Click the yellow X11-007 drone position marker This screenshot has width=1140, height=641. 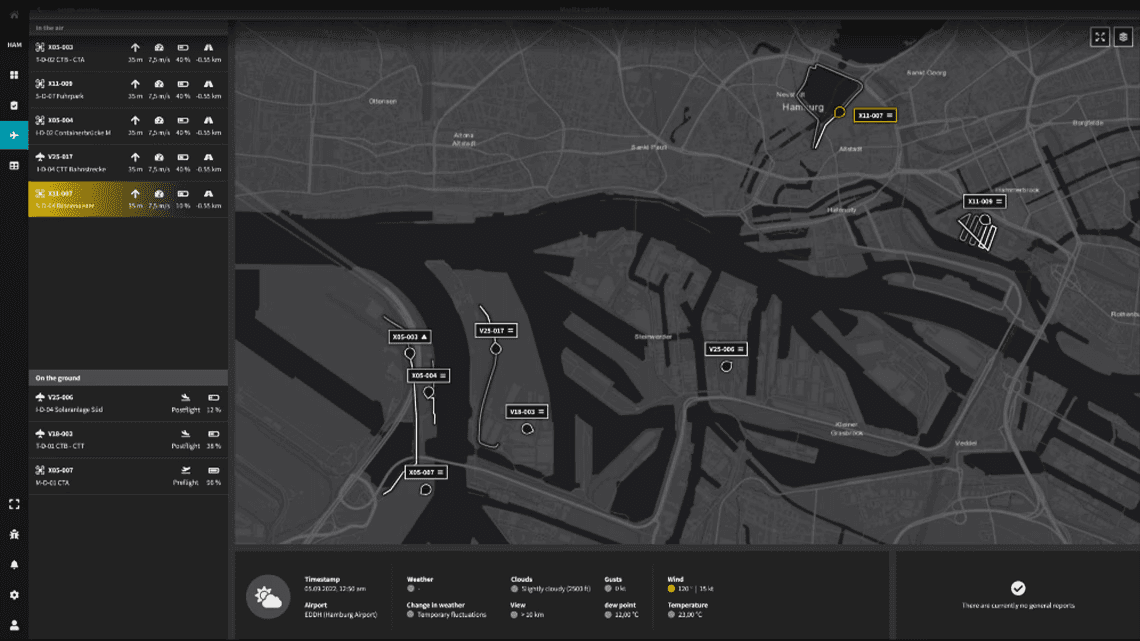click(x=840, y=112)
